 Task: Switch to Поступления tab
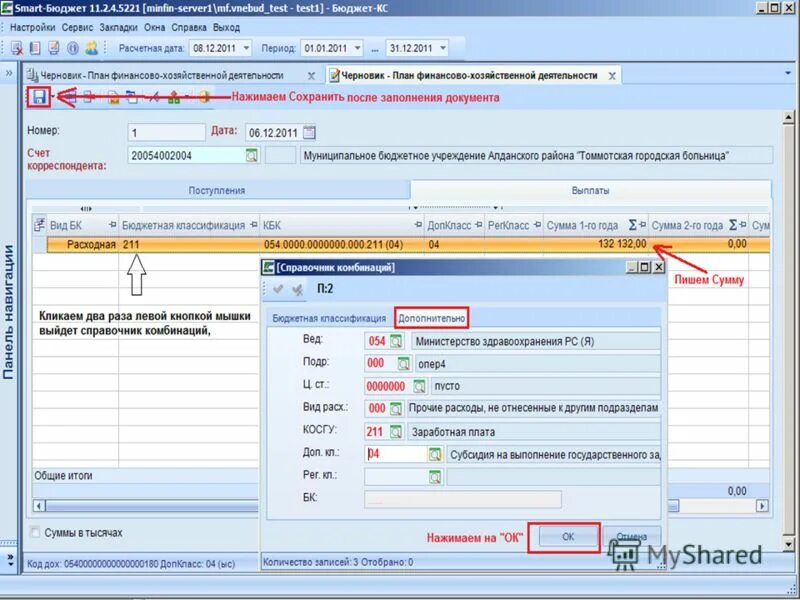[217, 190]
